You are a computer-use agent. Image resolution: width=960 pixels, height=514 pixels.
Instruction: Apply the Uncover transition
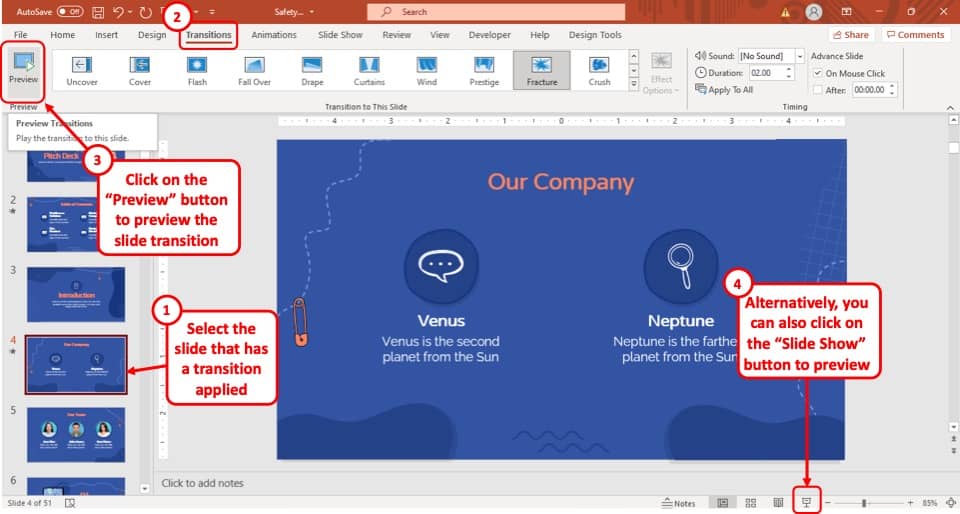point(82,71)
